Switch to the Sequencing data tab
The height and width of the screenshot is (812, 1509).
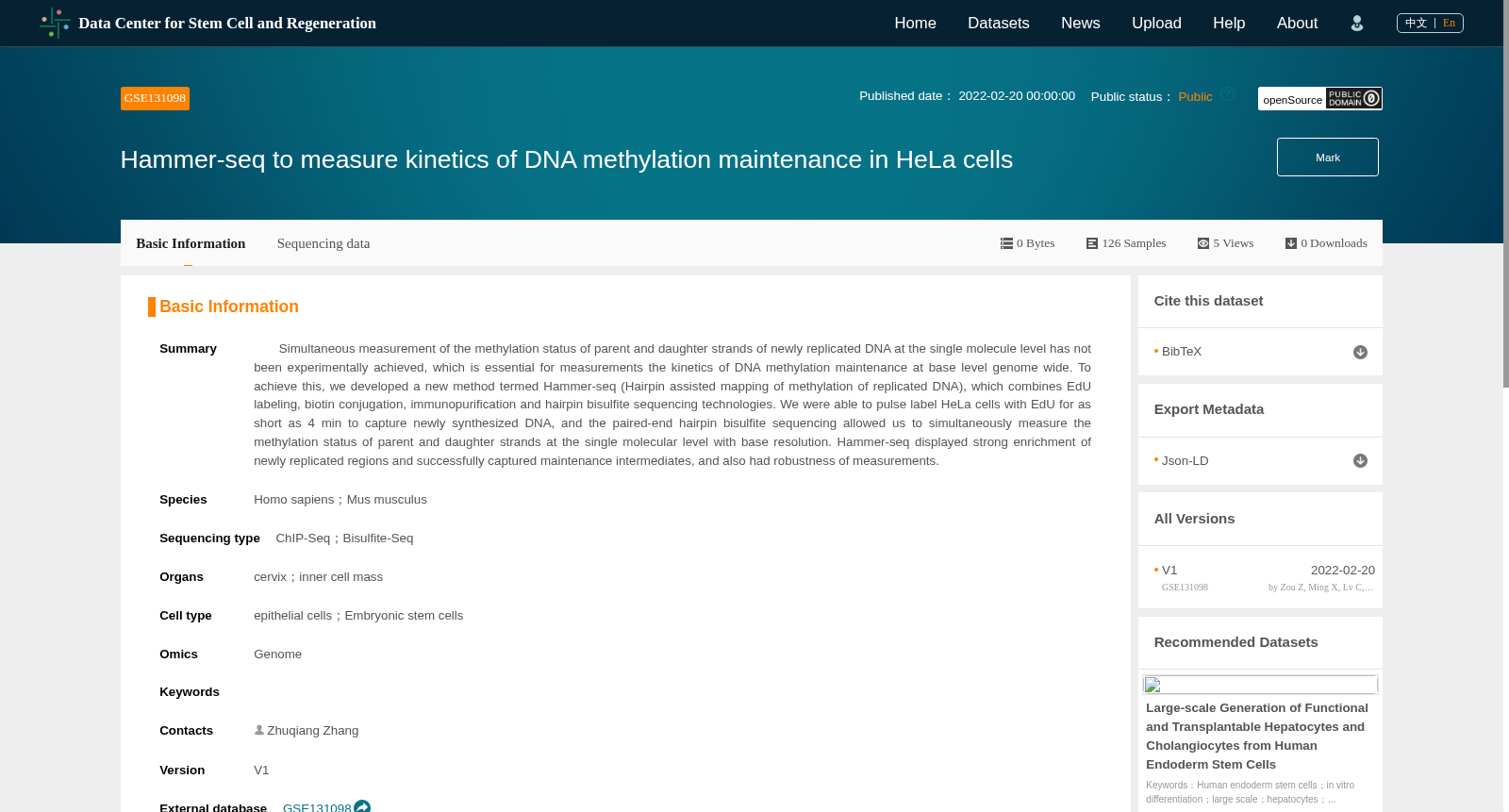323,243
